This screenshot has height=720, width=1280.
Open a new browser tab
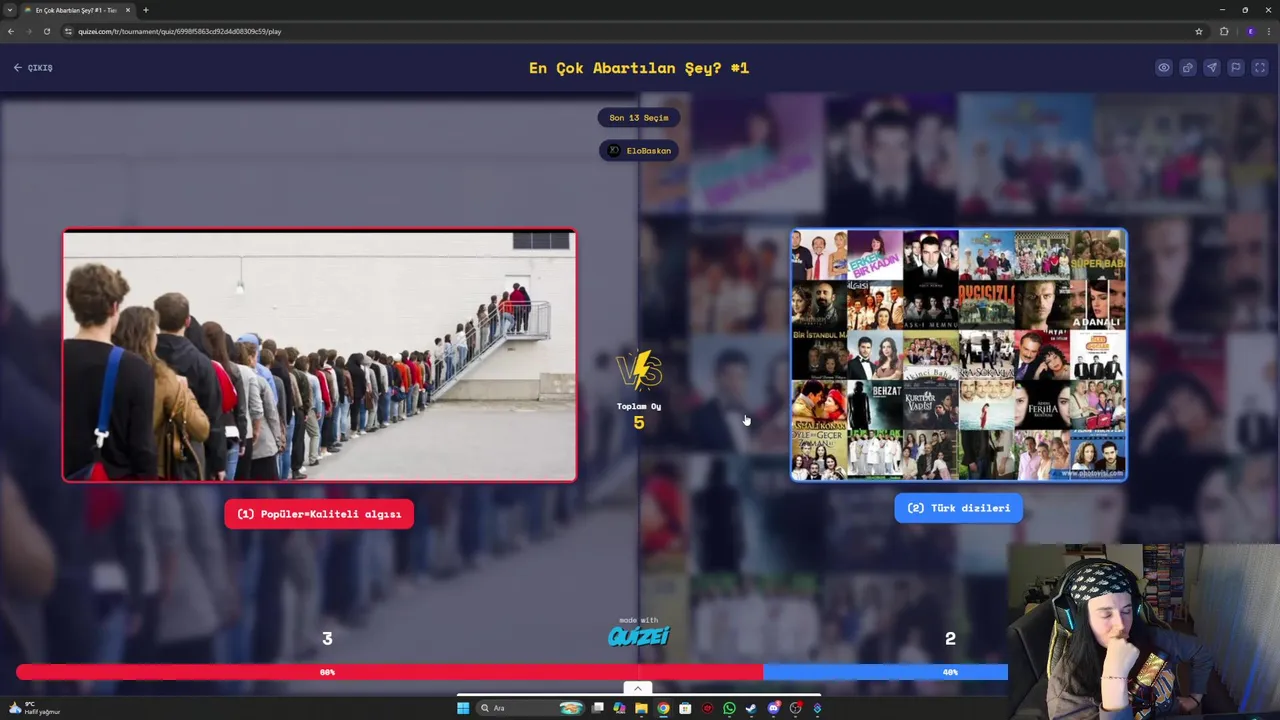[x=146, y=10]
